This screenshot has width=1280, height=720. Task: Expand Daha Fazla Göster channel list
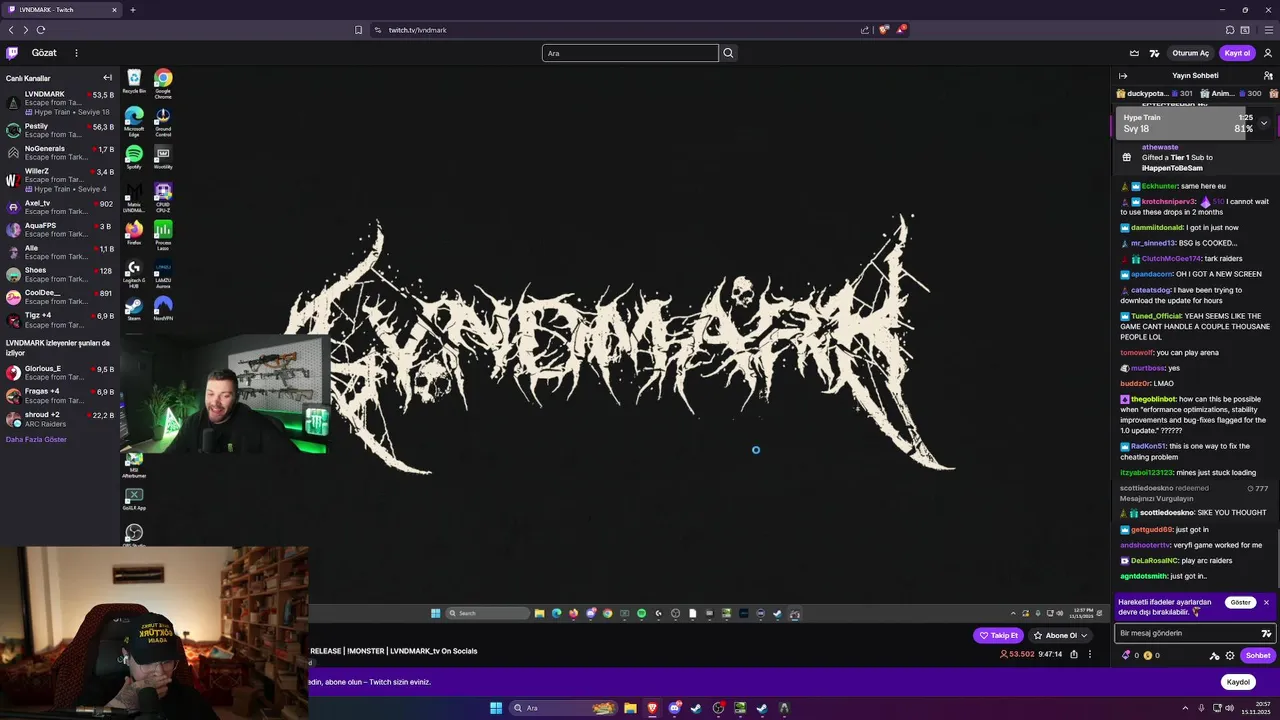point(36,439)
